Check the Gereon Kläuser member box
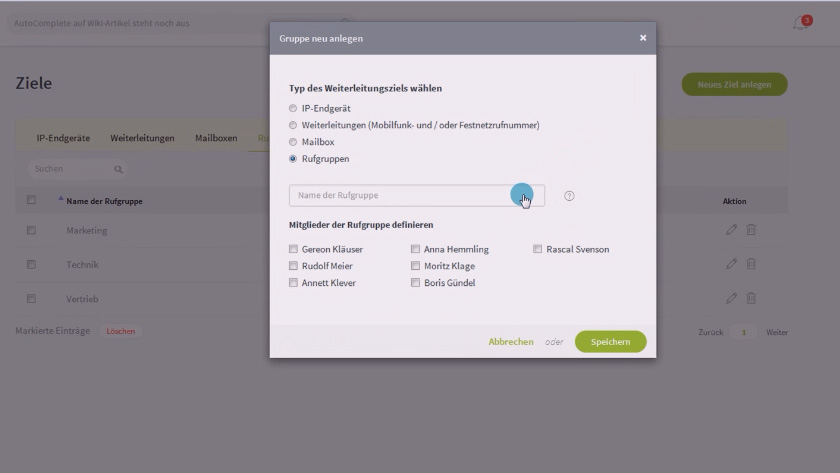Screen dimensions: 840x473 pos(293,249)
